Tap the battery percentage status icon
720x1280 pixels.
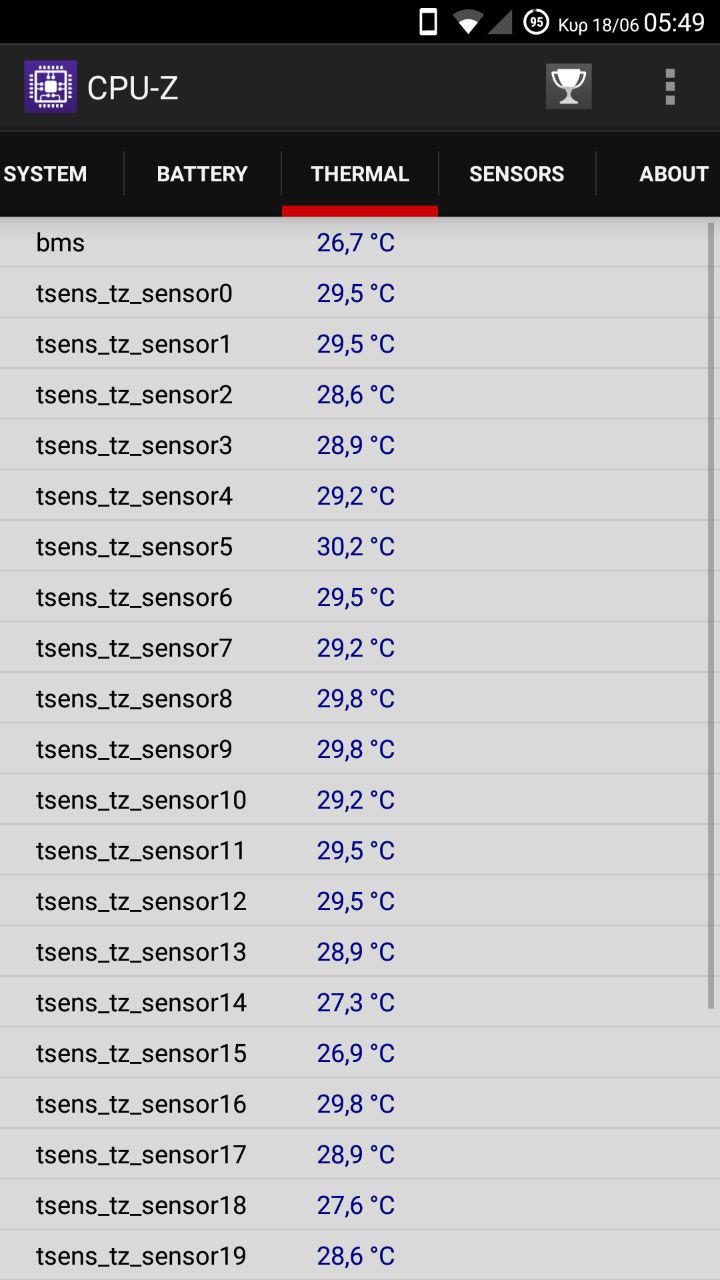pyautogui.click(x=536, y=22)
